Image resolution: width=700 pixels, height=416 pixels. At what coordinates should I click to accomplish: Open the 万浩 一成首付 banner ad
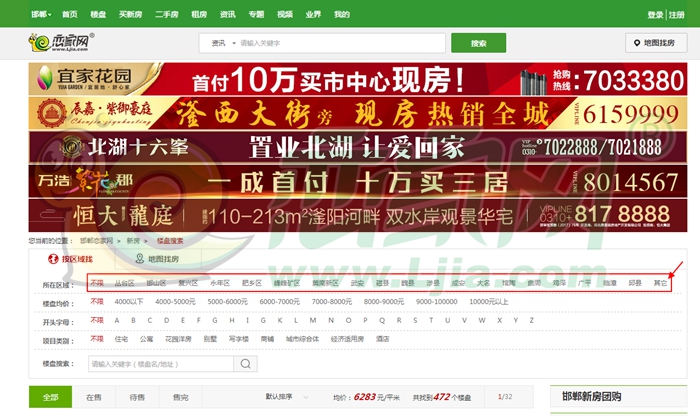click(x=358, y=181)
